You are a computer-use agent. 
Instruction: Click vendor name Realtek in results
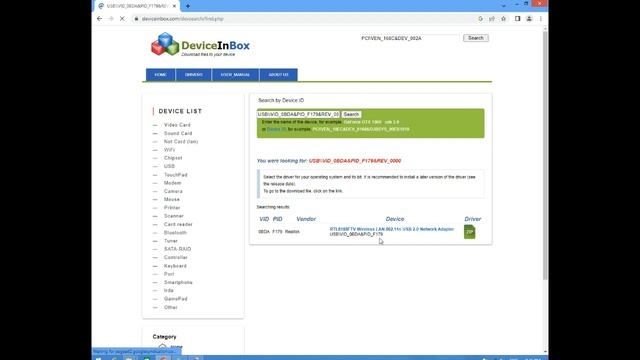click(x=292, y=232)
